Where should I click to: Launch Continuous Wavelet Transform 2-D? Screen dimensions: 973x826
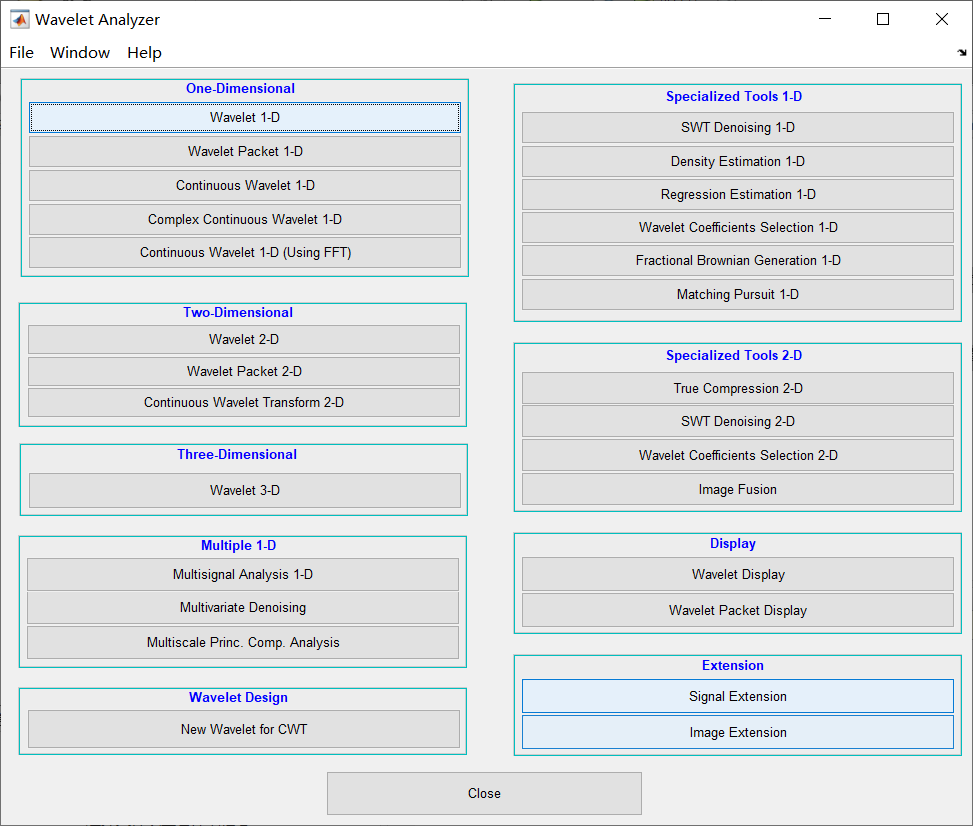click(x=244, y=402)
